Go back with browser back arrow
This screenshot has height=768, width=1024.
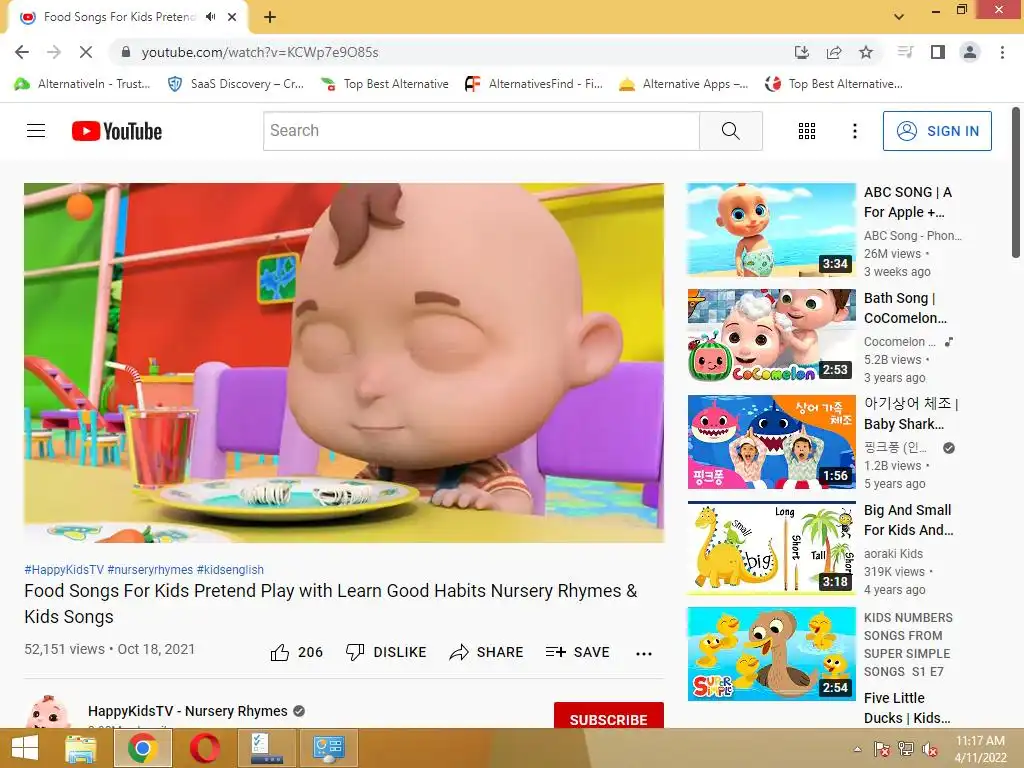tap(22, 52)
